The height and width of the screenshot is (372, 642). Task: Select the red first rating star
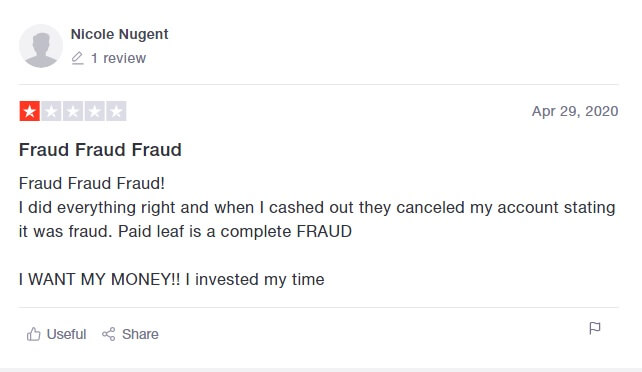click(29, 111)
